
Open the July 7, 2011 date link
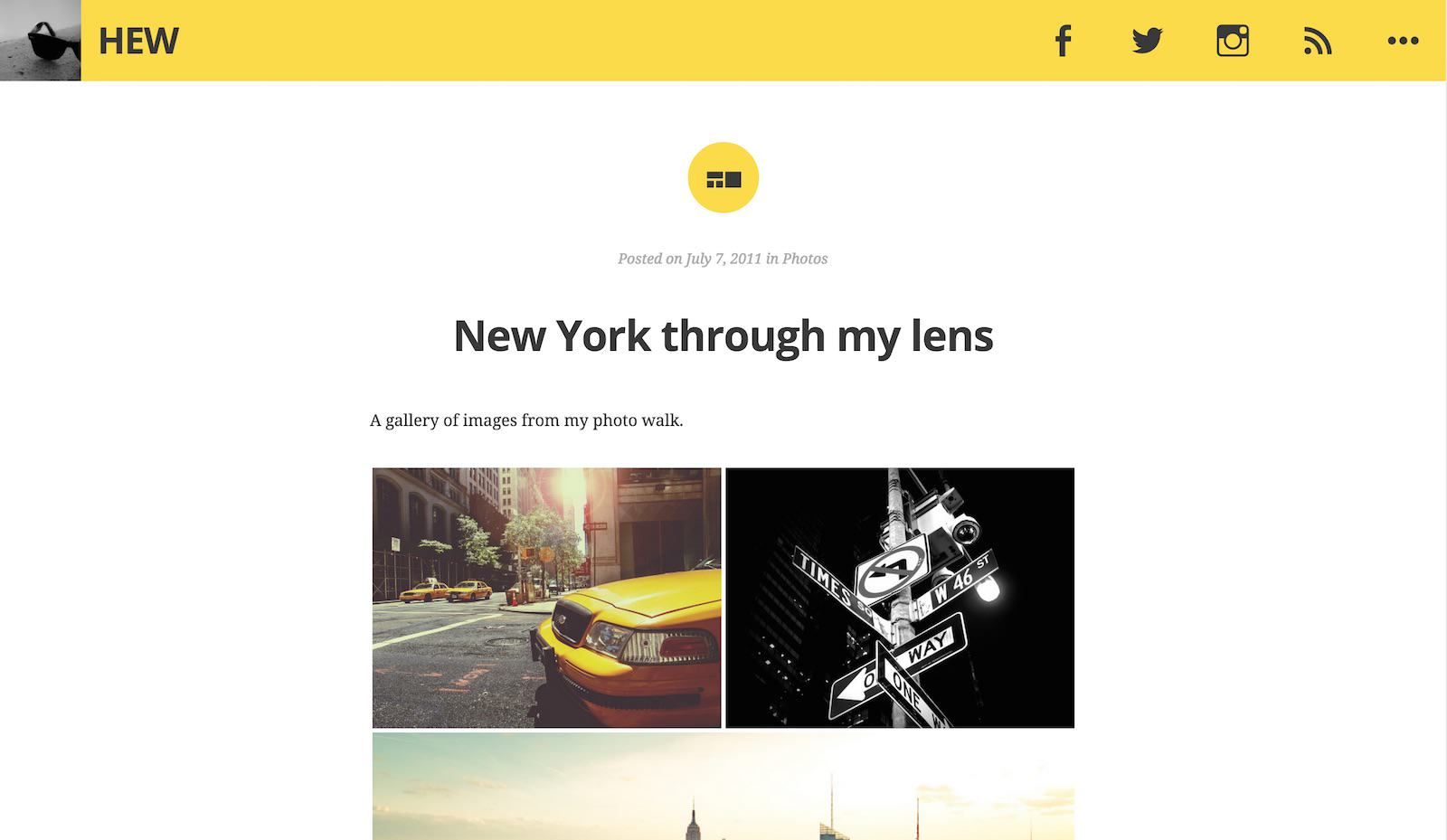tap(723, 259)
